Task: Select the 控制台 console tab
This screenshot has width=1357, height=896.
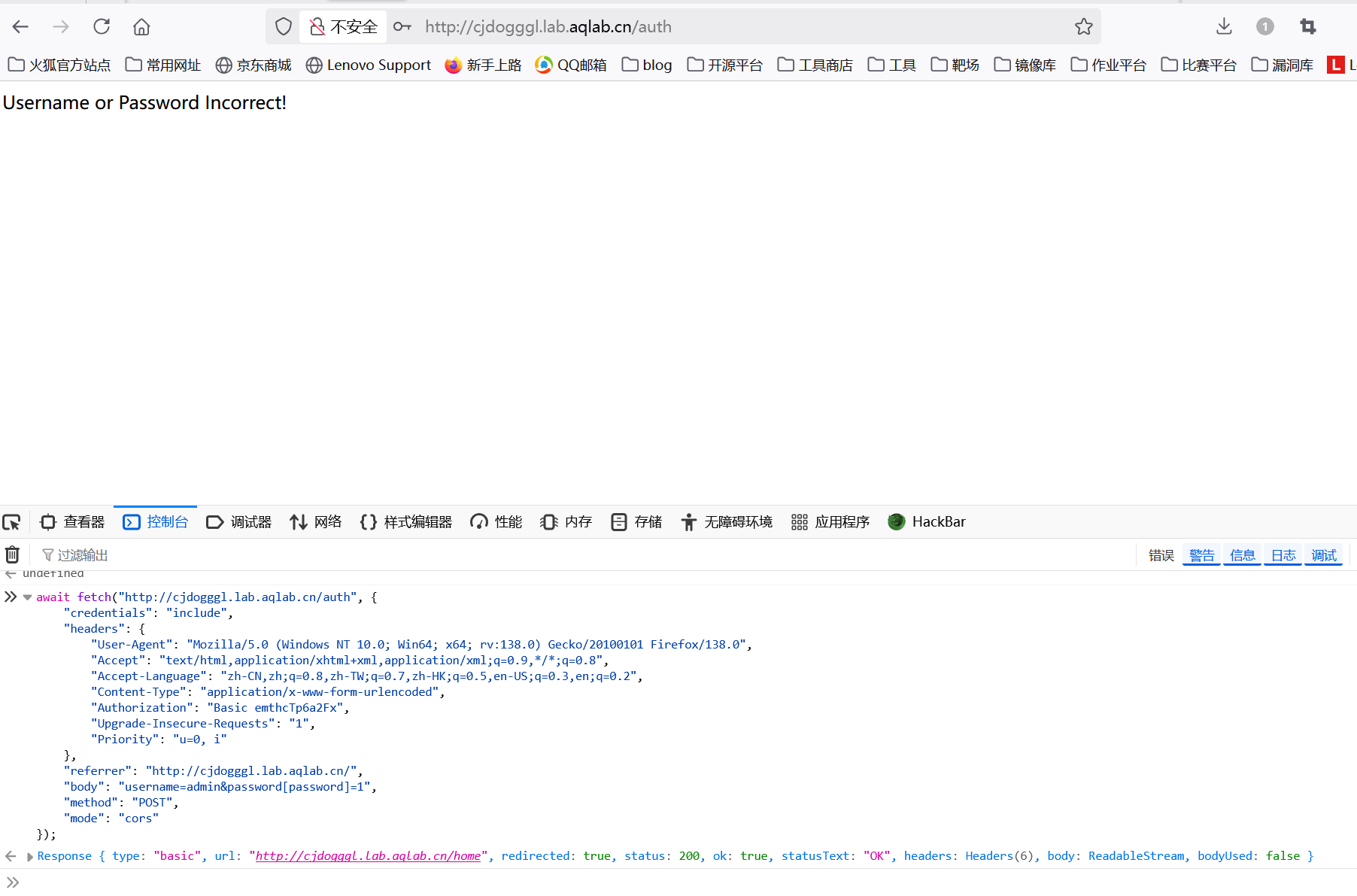Action: (x=156, y=522)
